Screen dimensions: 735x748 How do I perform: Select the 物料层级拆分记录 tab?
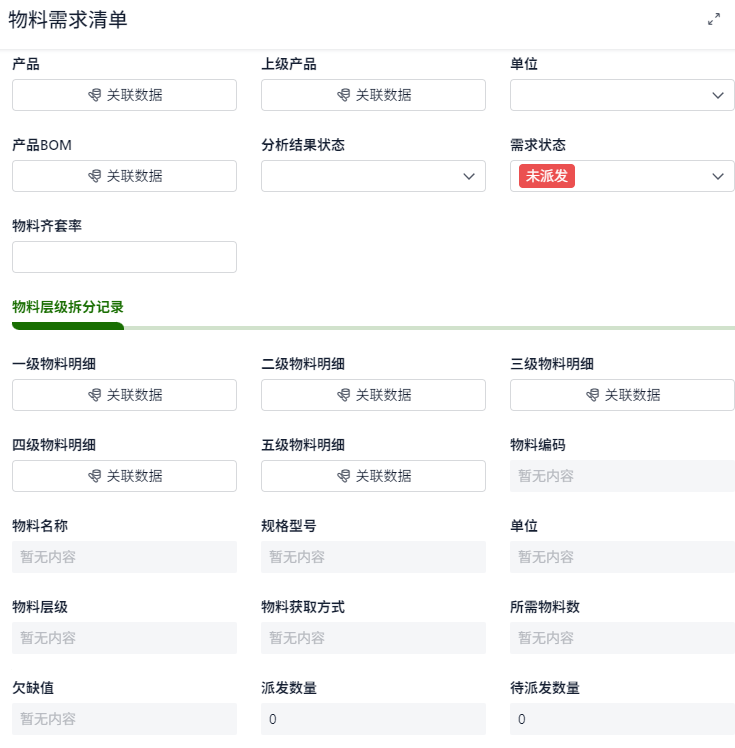point(68,307)
